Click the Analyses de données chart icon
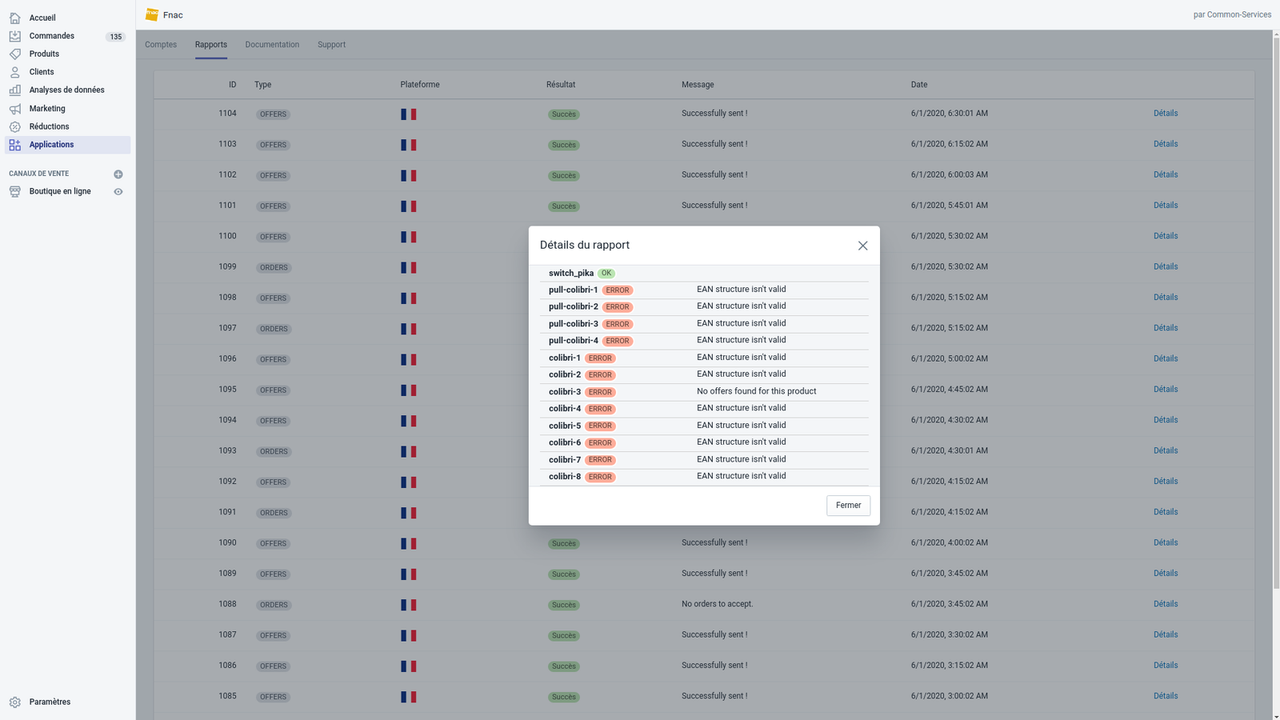This screenshot has height=720, width=1280. (15, 90)
